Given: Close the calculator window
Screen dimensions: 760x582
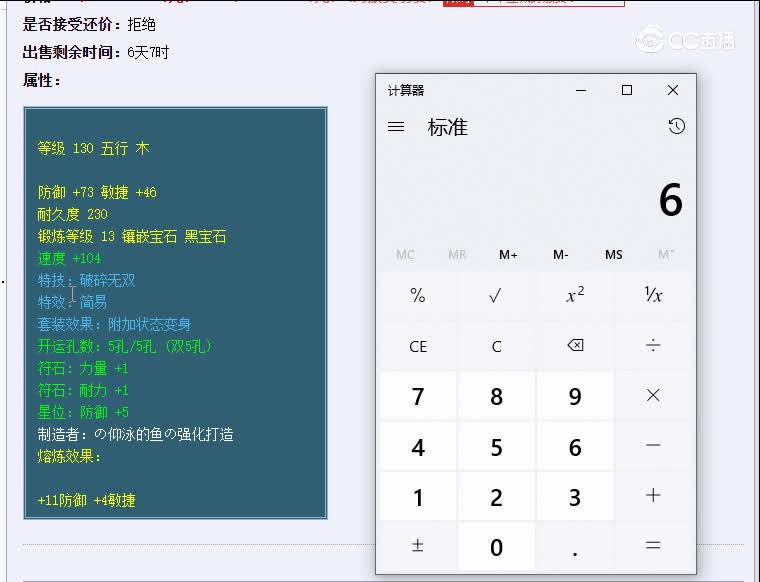Looking at the screenshot, I should point(673,90).
